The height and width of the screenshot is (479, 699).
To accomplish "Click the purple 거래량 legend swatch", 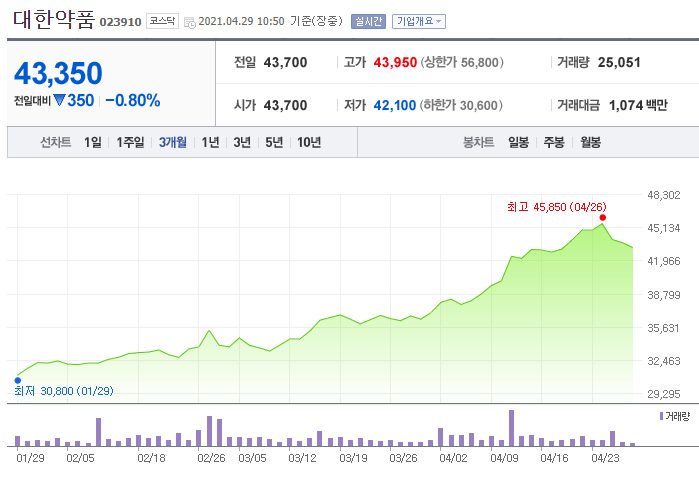I will [x=662, y=416].
